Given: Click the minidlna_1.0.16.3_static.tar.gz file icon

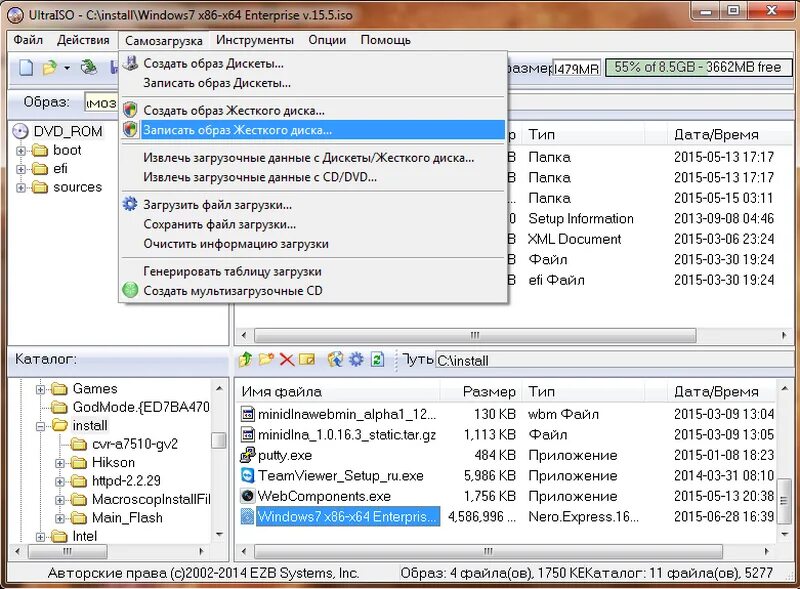Looking at the screenshot, I should point(247,434).
